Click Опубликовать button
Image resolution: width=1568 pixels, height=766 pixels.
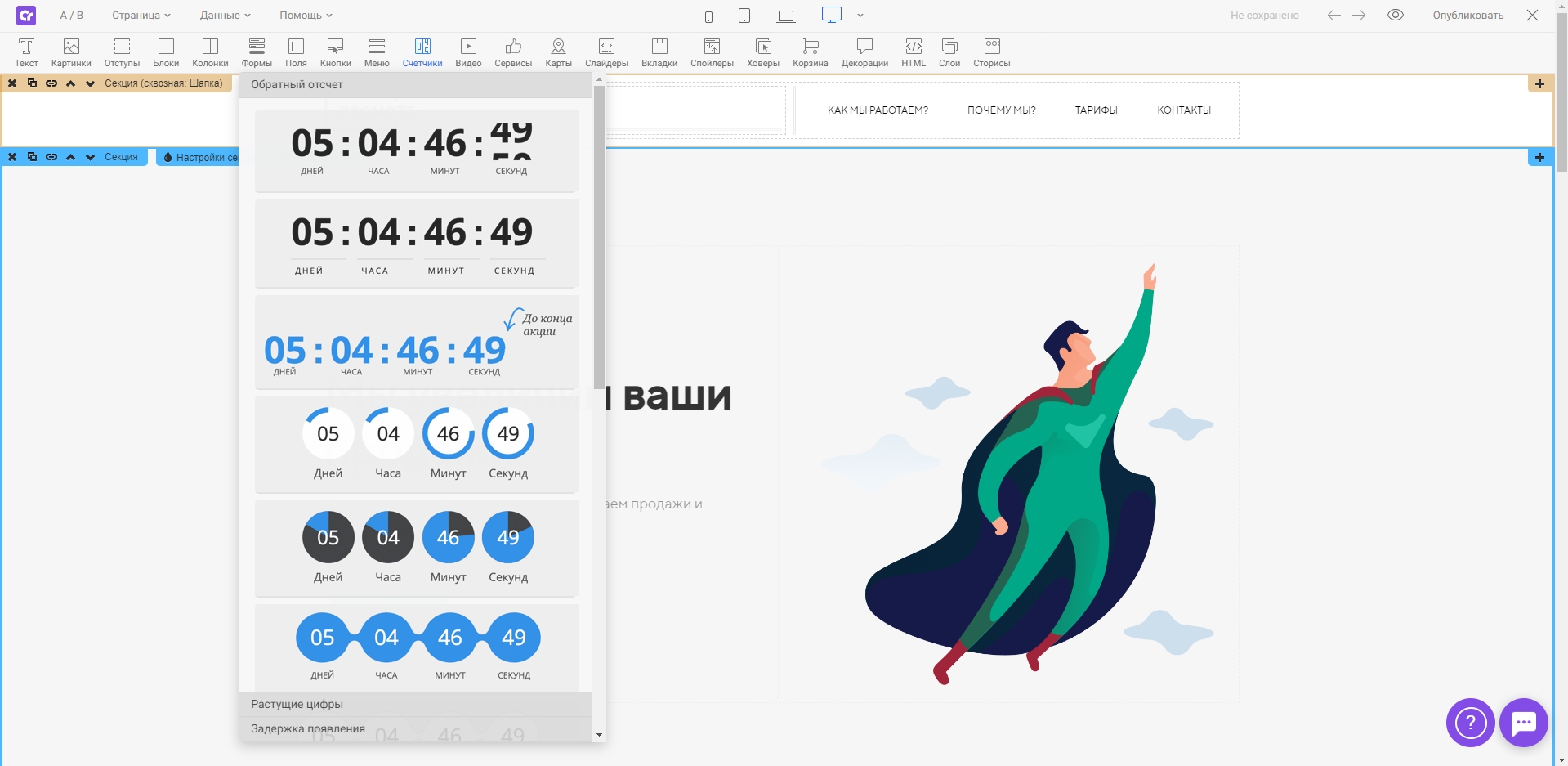[1467, 16]
